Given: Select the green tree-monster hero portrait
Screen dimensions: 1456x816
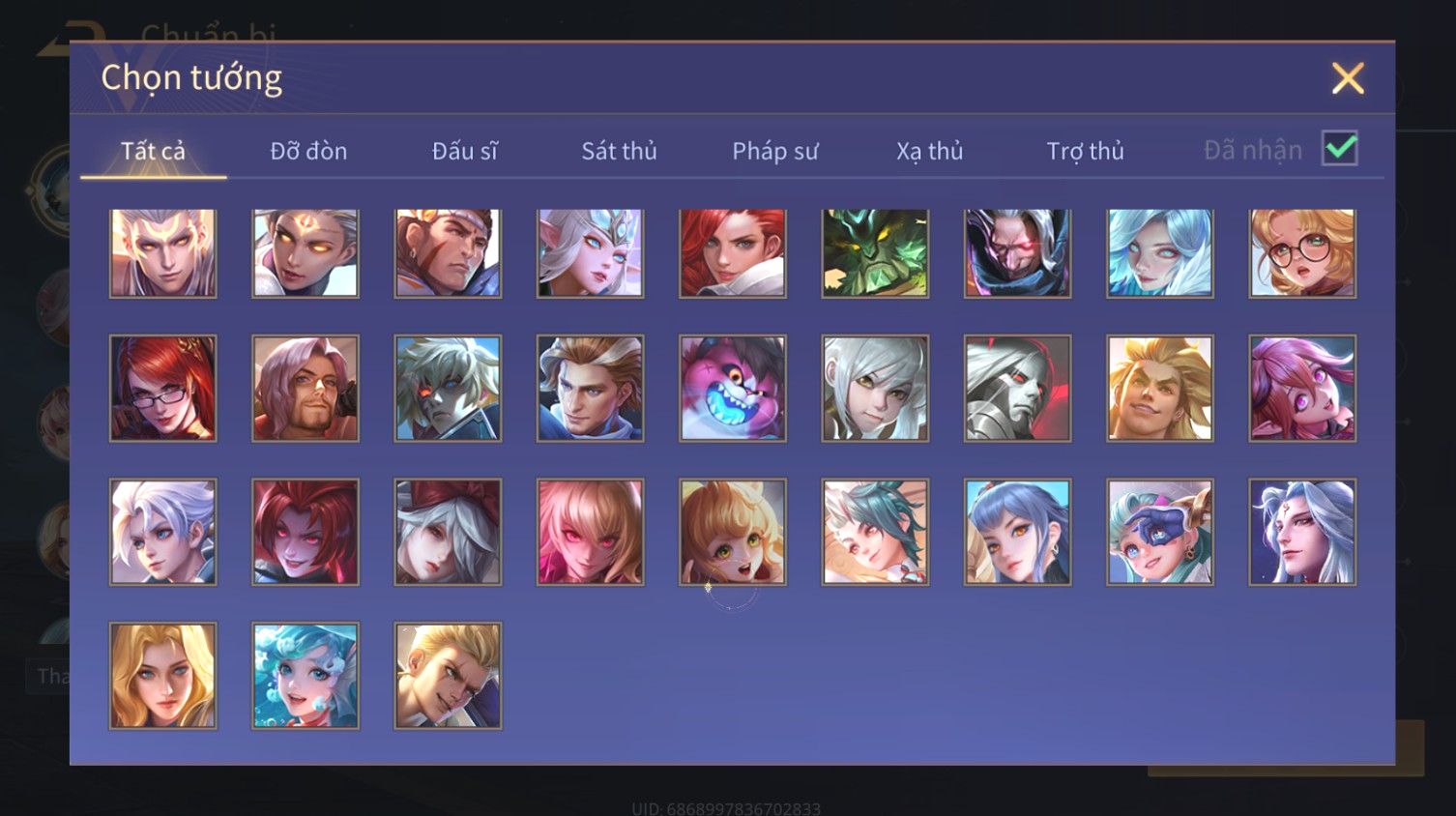Looking at the screenshot, I should (875, 253).
